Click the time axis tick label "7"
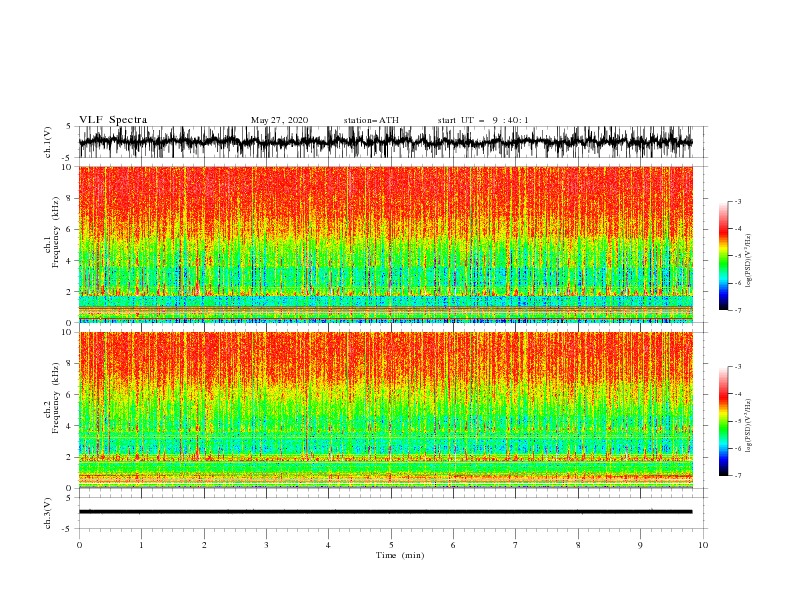792x612 pixels. (x=516, y=545)
